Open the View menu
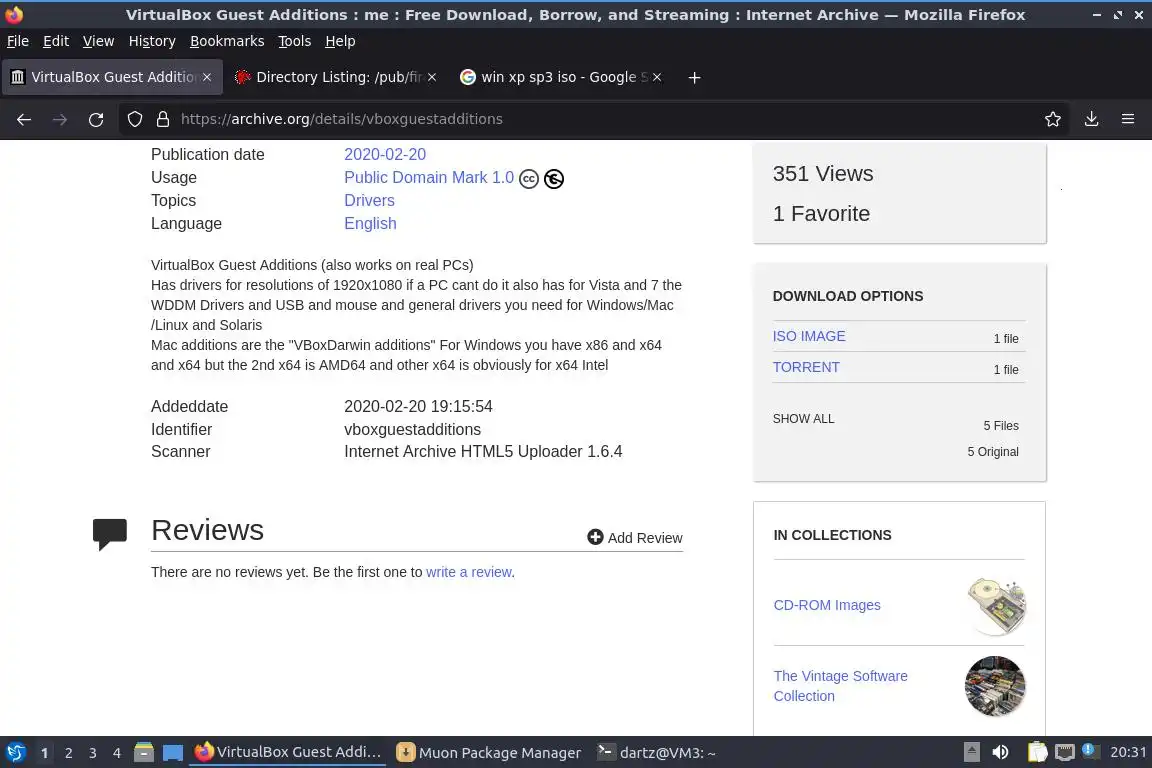Screen dimensions: 1152x768 [x=98, y=41]
